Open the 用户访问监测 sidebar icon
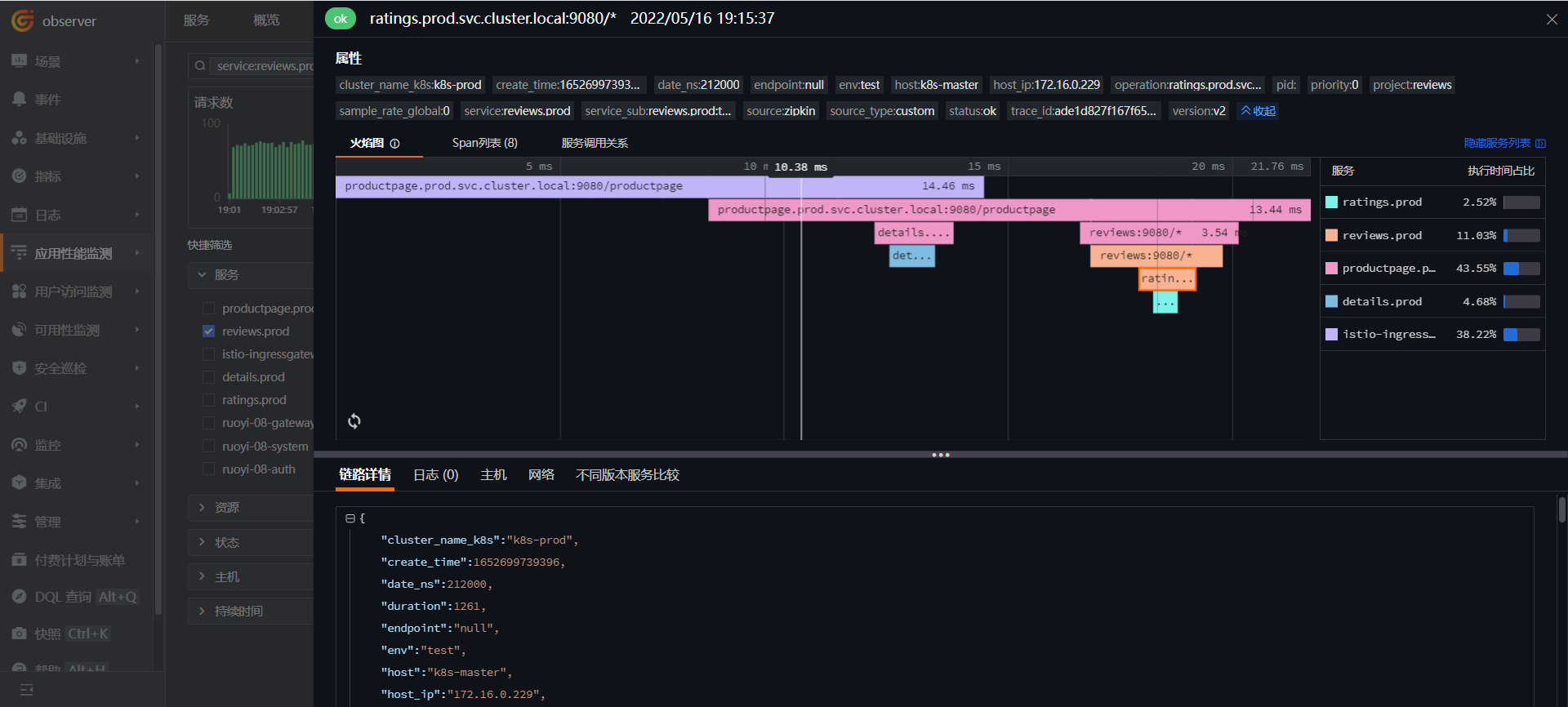The image size is (1568, 707). pyautogui.click(x=19, y=291)
